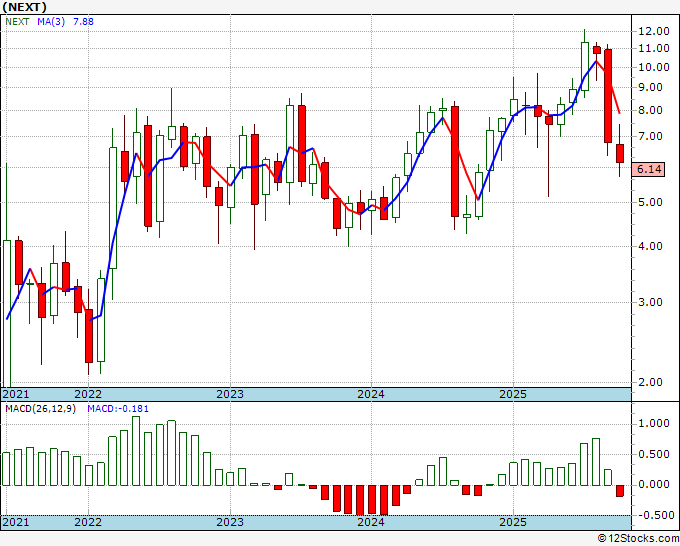Select the NEXT ticker legend label
This screenshot has width=680, height=546.
[17, 22]
